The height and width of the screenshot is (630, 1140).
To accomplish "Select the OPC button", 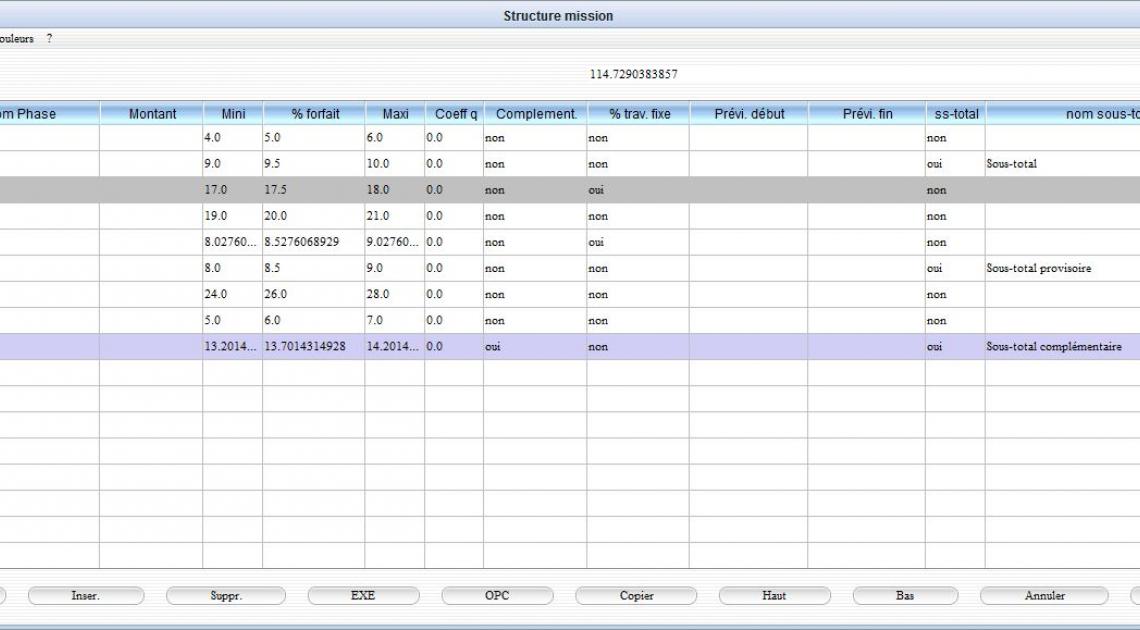I will 497,596.
